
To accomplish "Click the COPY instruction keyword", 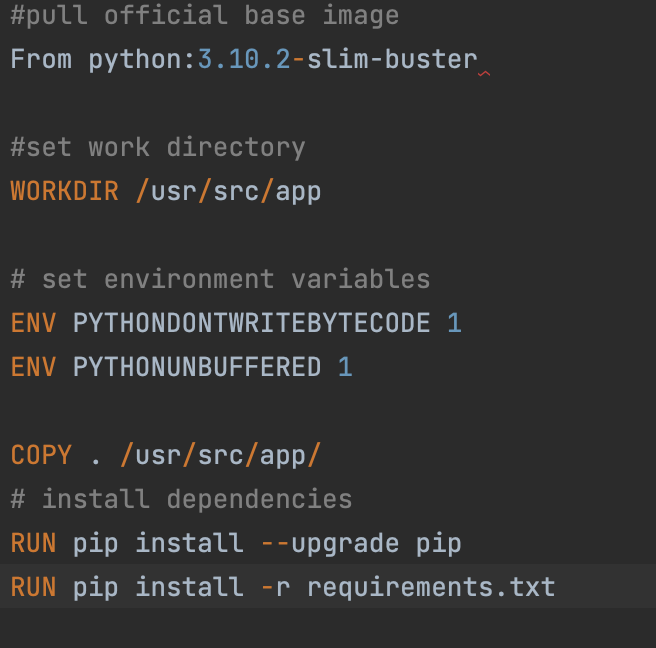I will tap(41, 455).
